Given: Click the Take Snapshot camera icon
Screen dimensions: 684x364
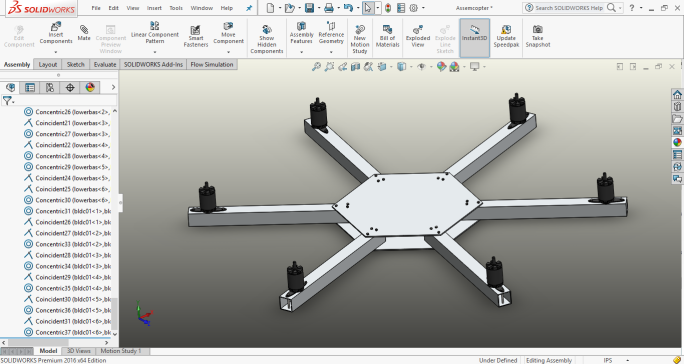Looking at the screenshot, I should pyautogui.click(x=537, y=36).
